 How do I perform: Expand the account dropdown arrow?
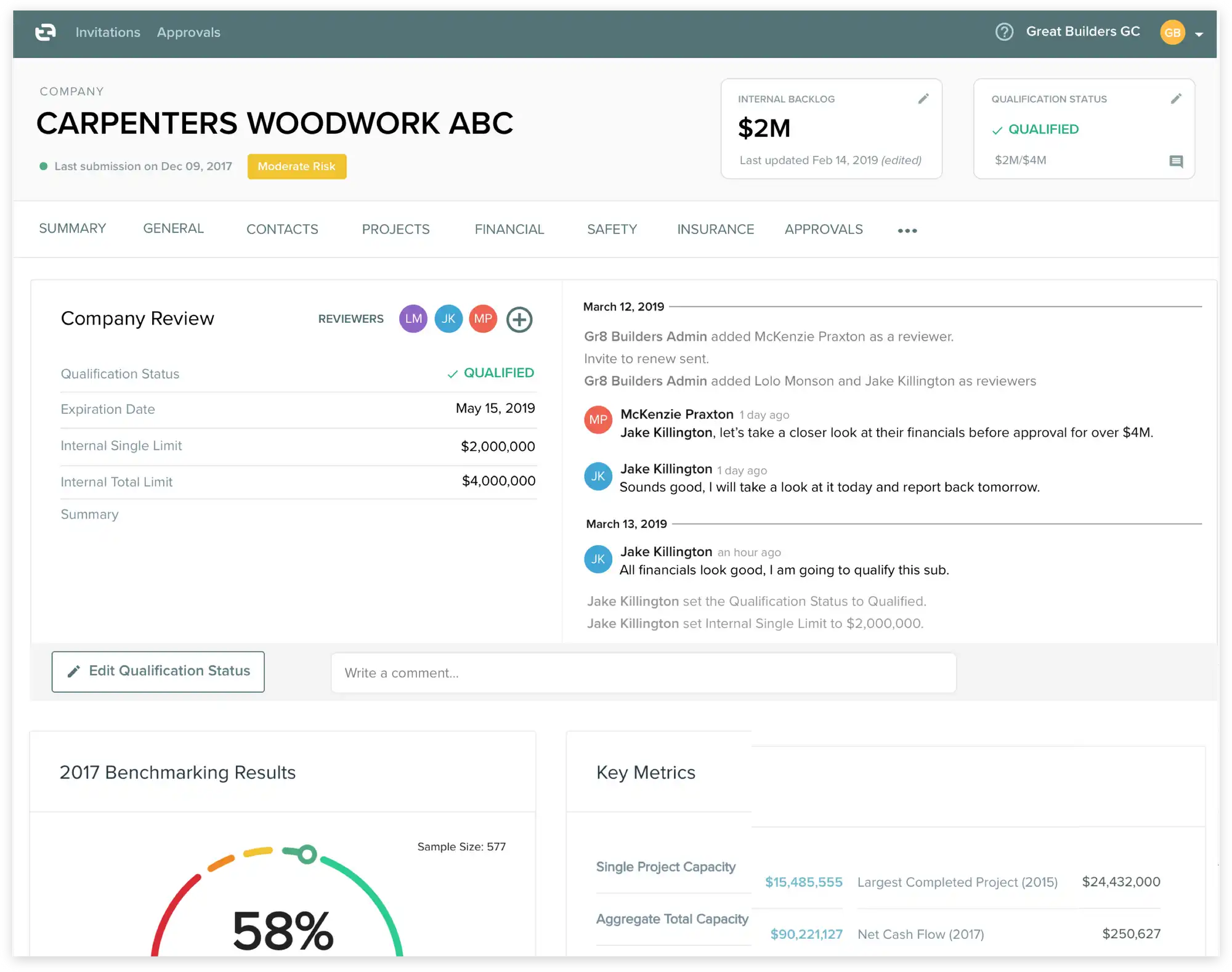tap(1199, 34)
